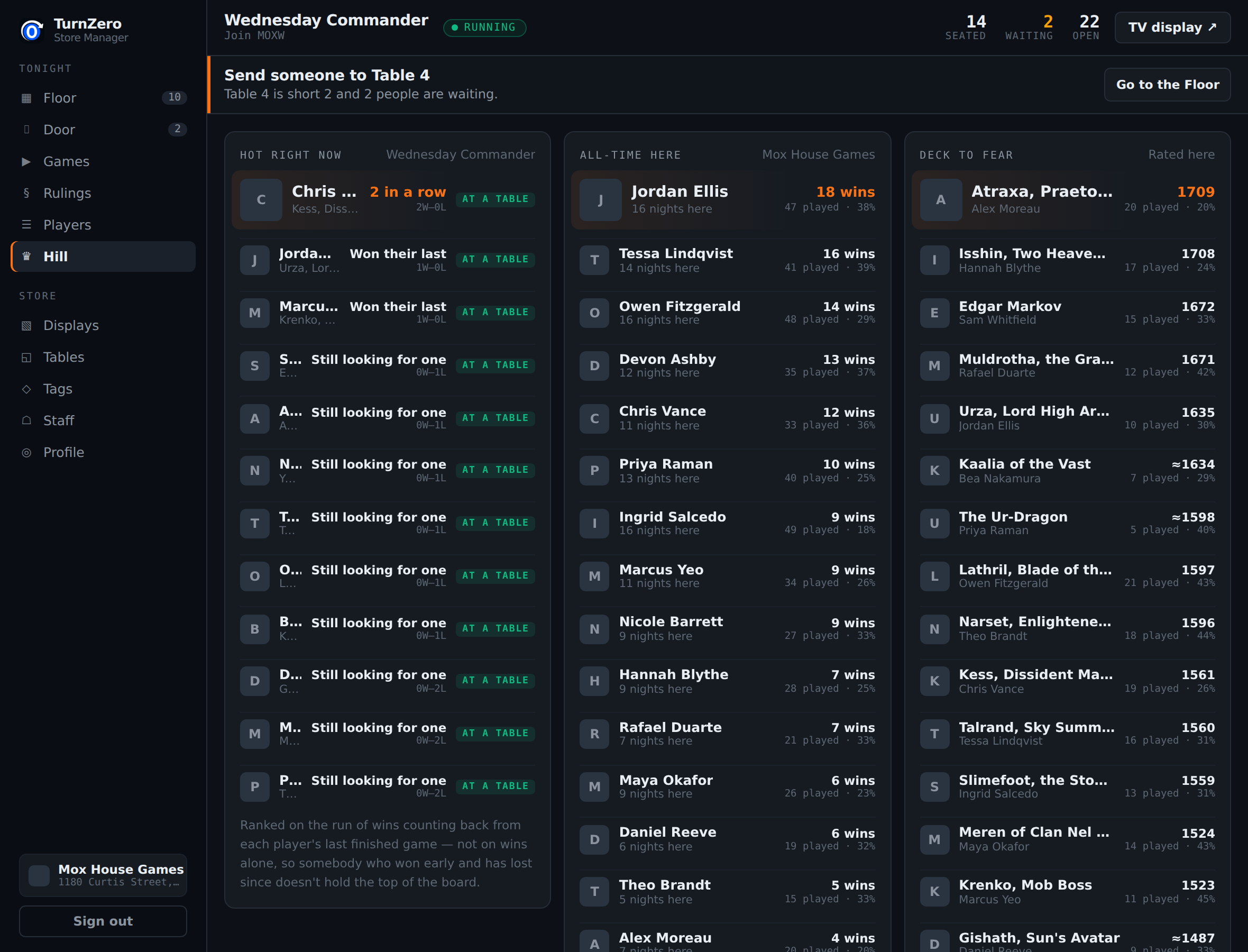Click Priya Raman avatar tile
This screenshot has height=952, width=1248.
[594, 470]
